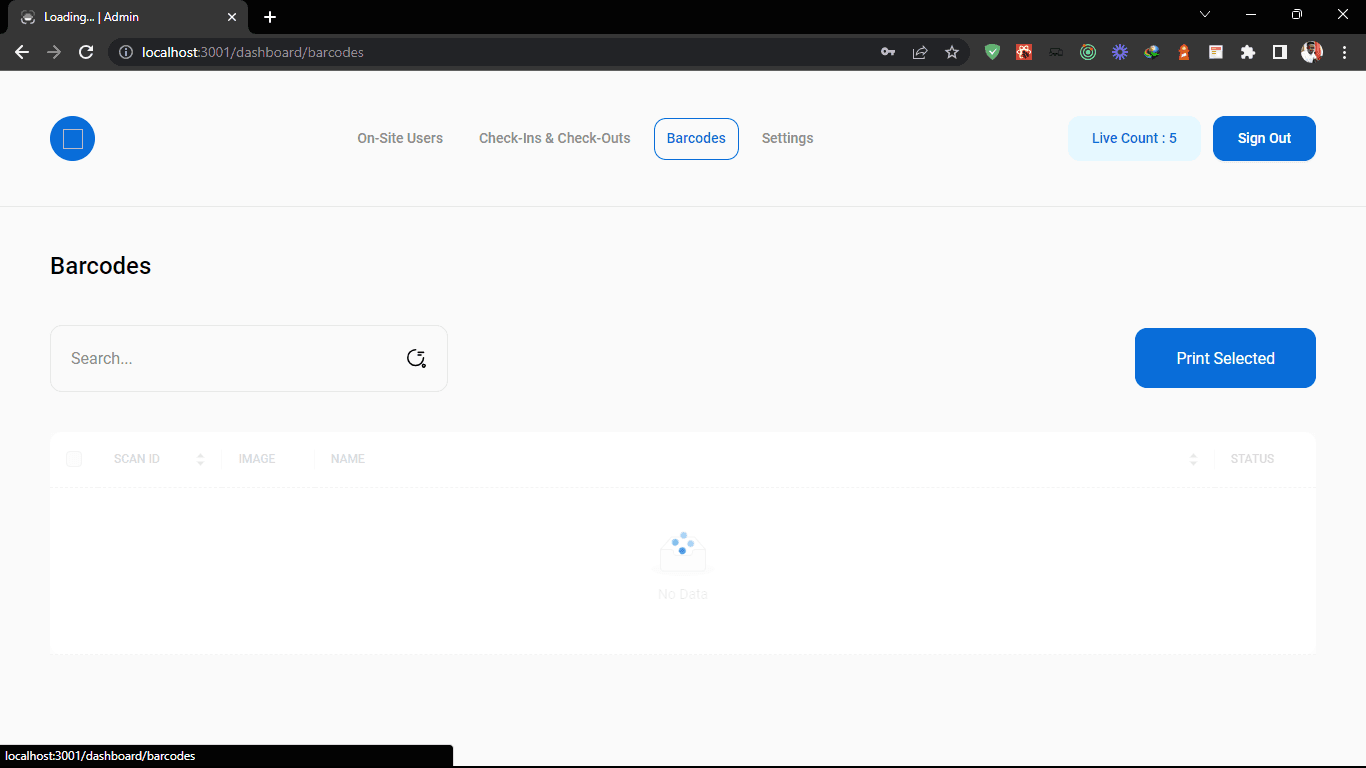Open Chrome's three-dot menu
This screenshot has height=768, width=1366.
coord(1344,52)
